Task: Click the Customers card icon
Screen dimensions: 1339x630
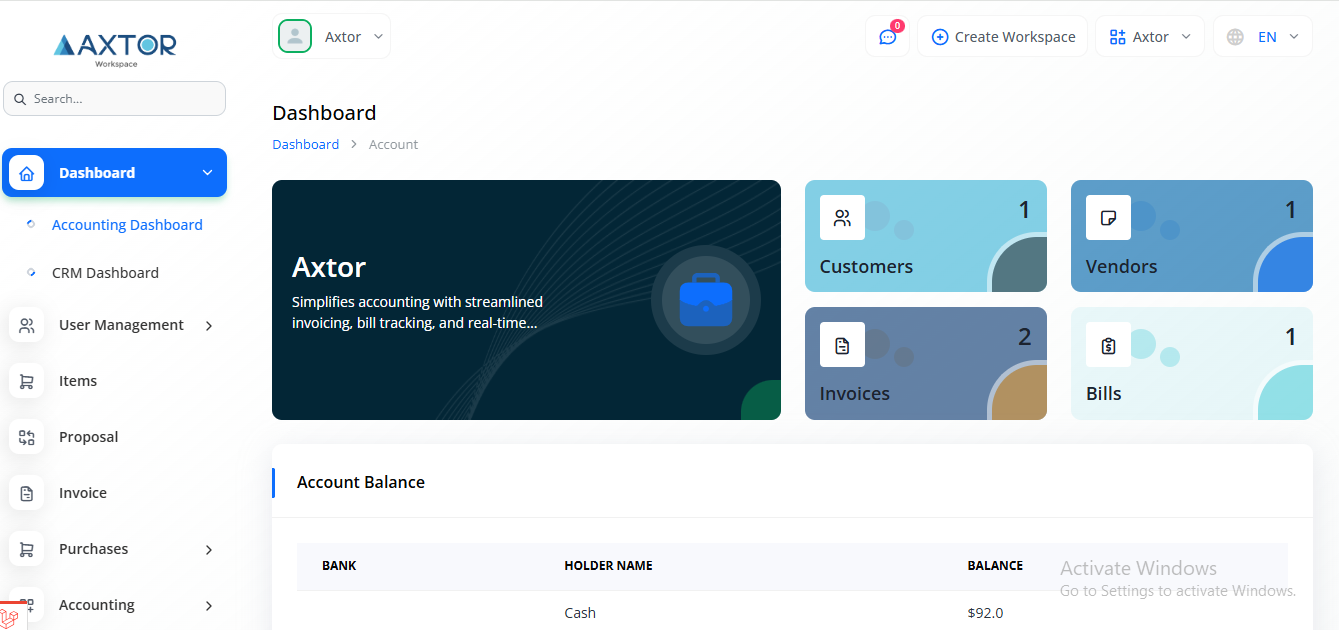Action: (x=842, y=218)
